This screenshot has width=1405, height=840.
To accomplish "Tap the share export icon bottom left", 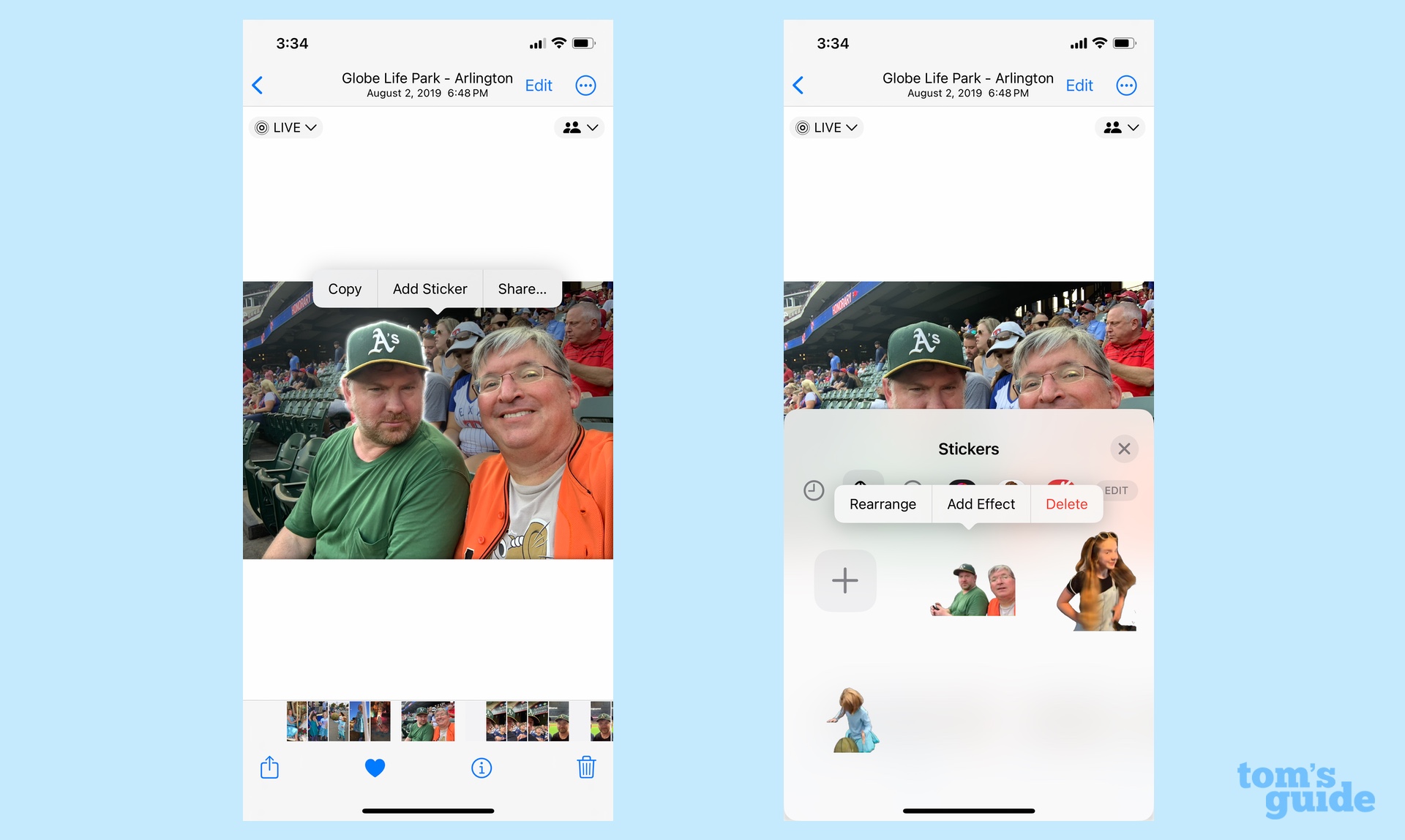I will (x=269, y=767).
